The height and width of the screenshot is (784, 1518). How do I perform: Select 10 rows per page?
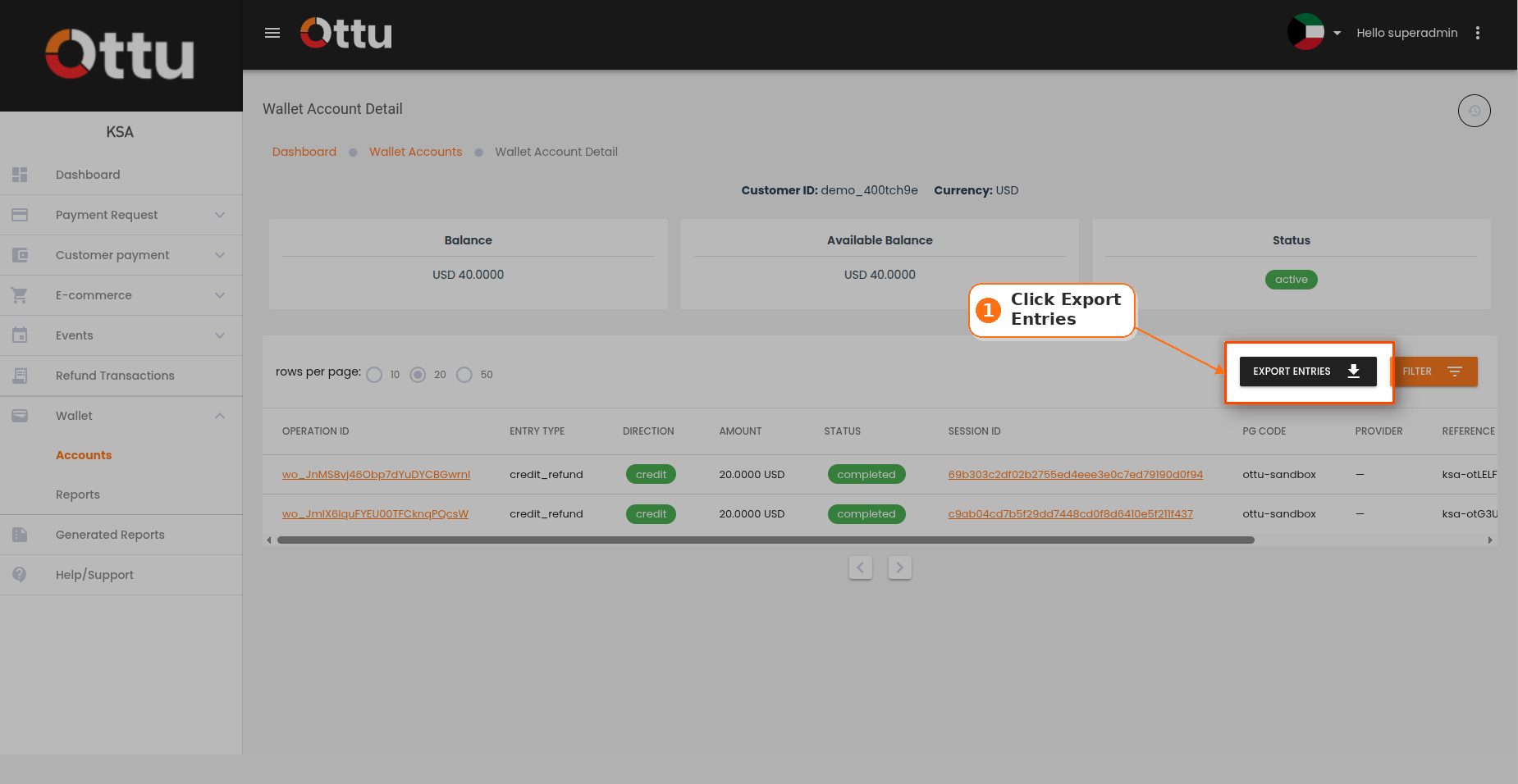(374, 375)
